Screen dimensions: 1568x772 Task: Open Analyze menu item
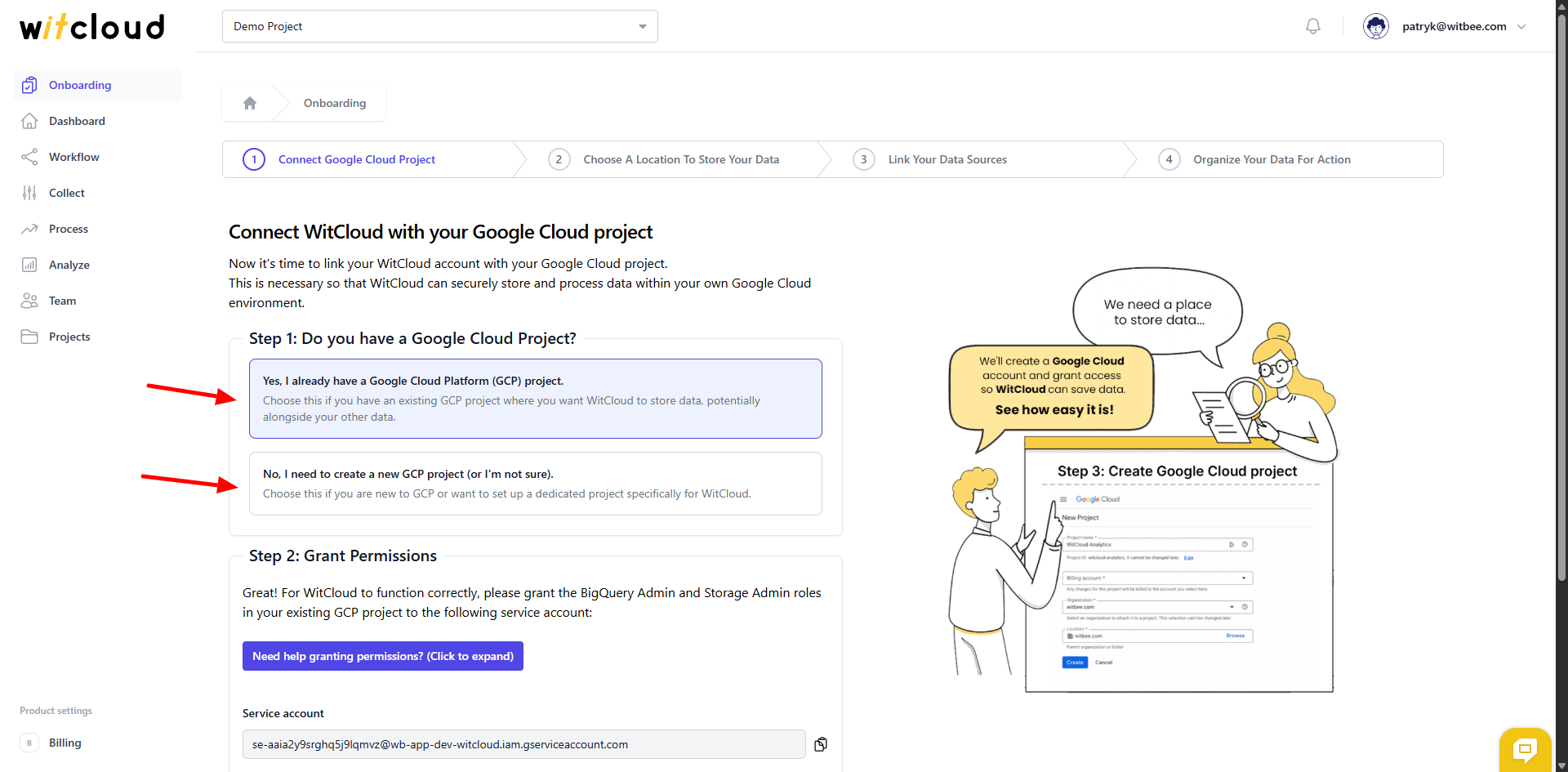tap(98, 265)
